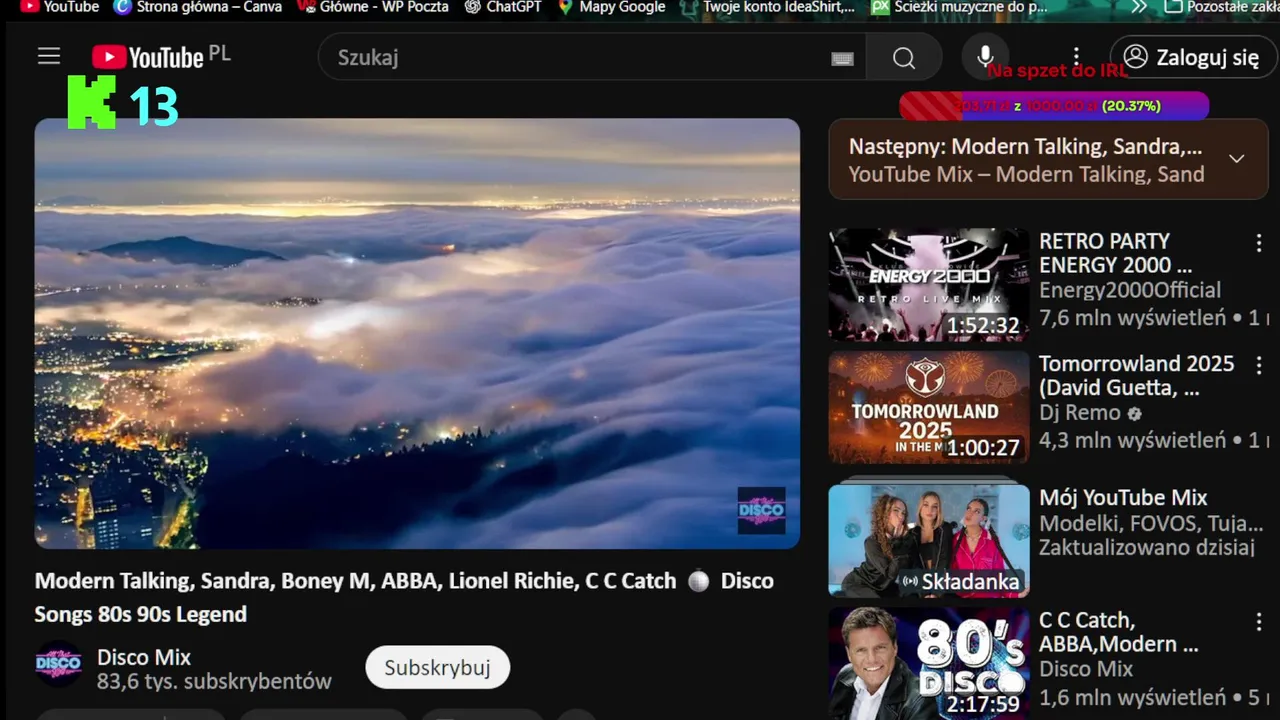The height and width of the screenshot is (720, 1280).
Task: Click the Subskrybuj subscribe button
Action: coord(437,668)
